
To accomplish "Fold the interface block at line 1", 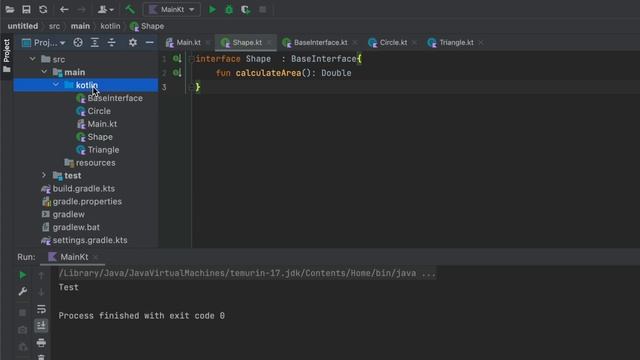I will click(x=191, y=59).
